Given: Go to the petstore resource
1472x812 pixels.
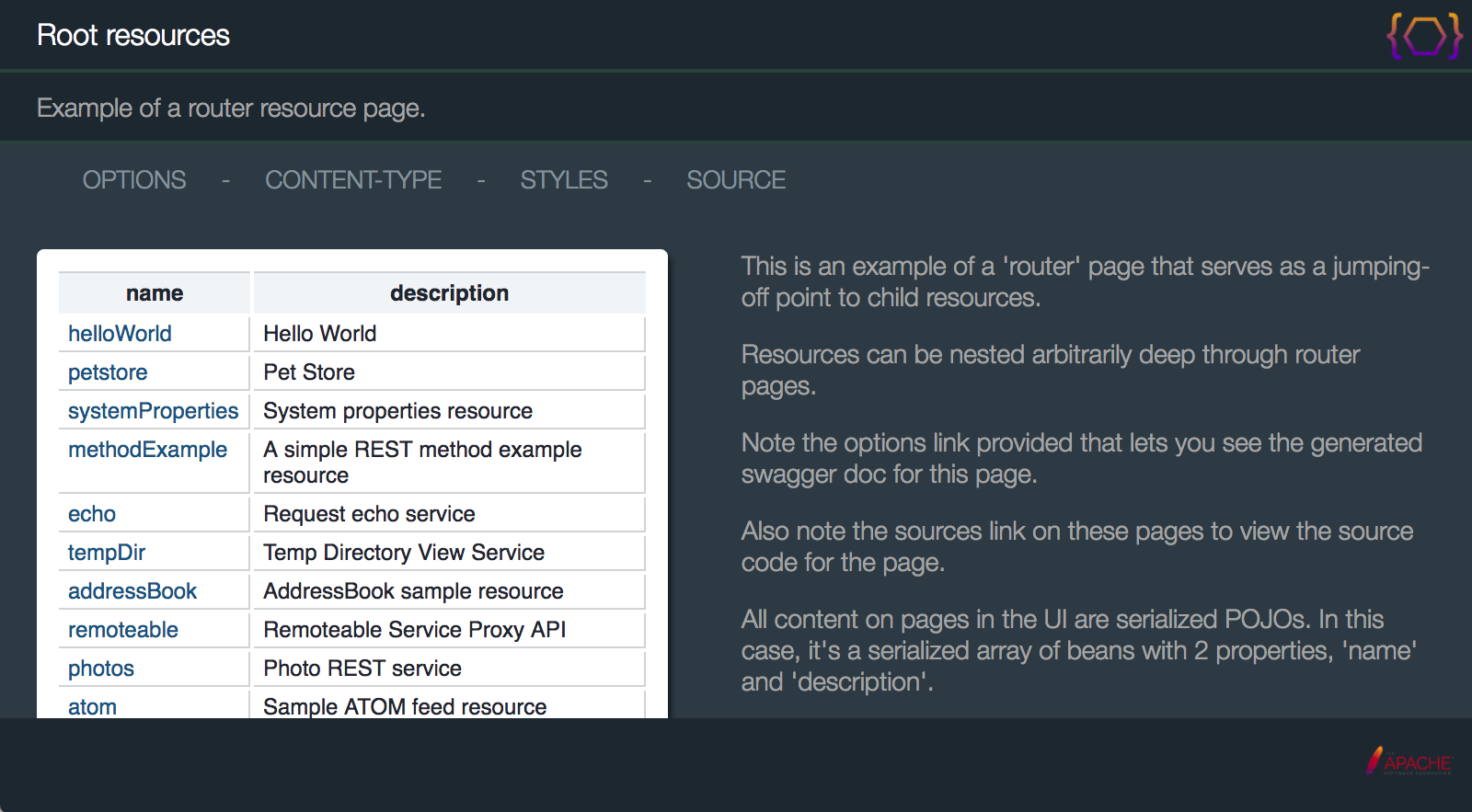Looking at the screenshot, I should tap(108, 372).
